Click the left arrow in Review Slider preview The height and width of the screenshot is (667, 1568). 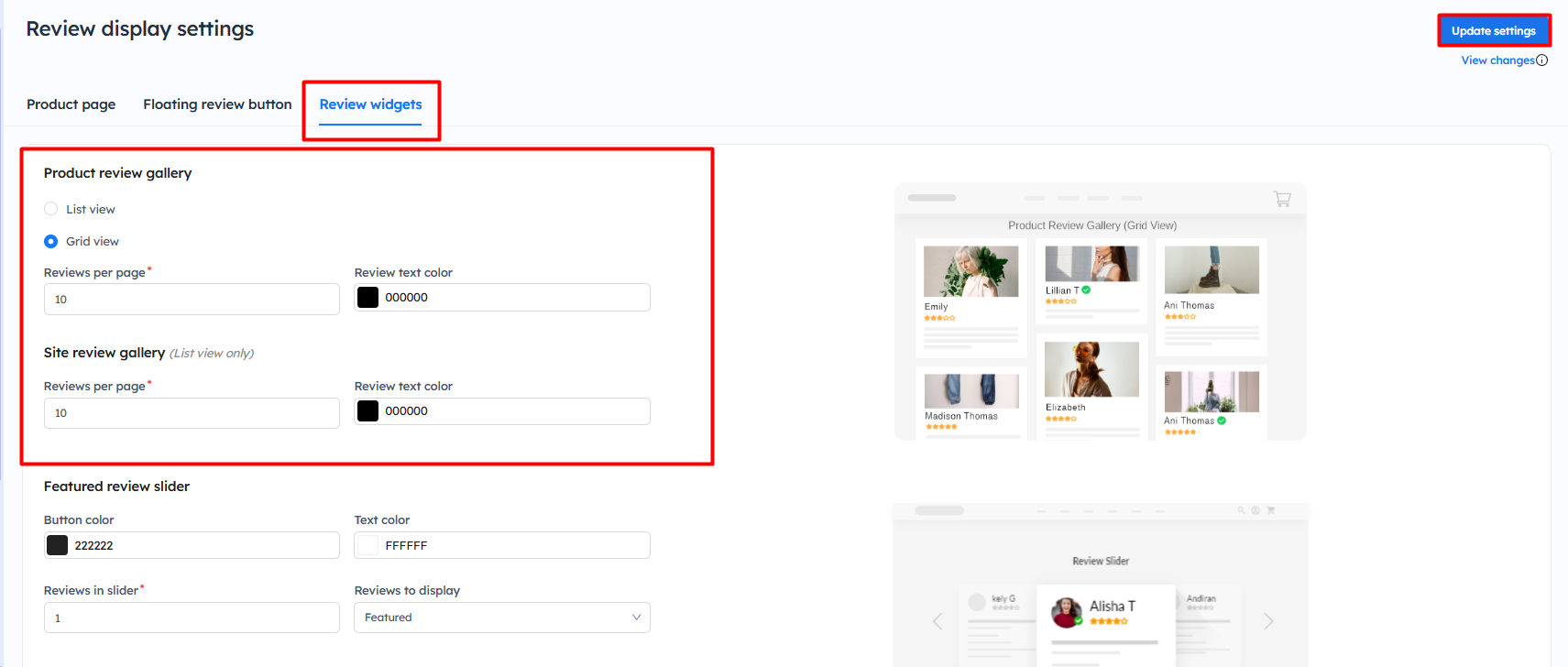tap(938, 621)
